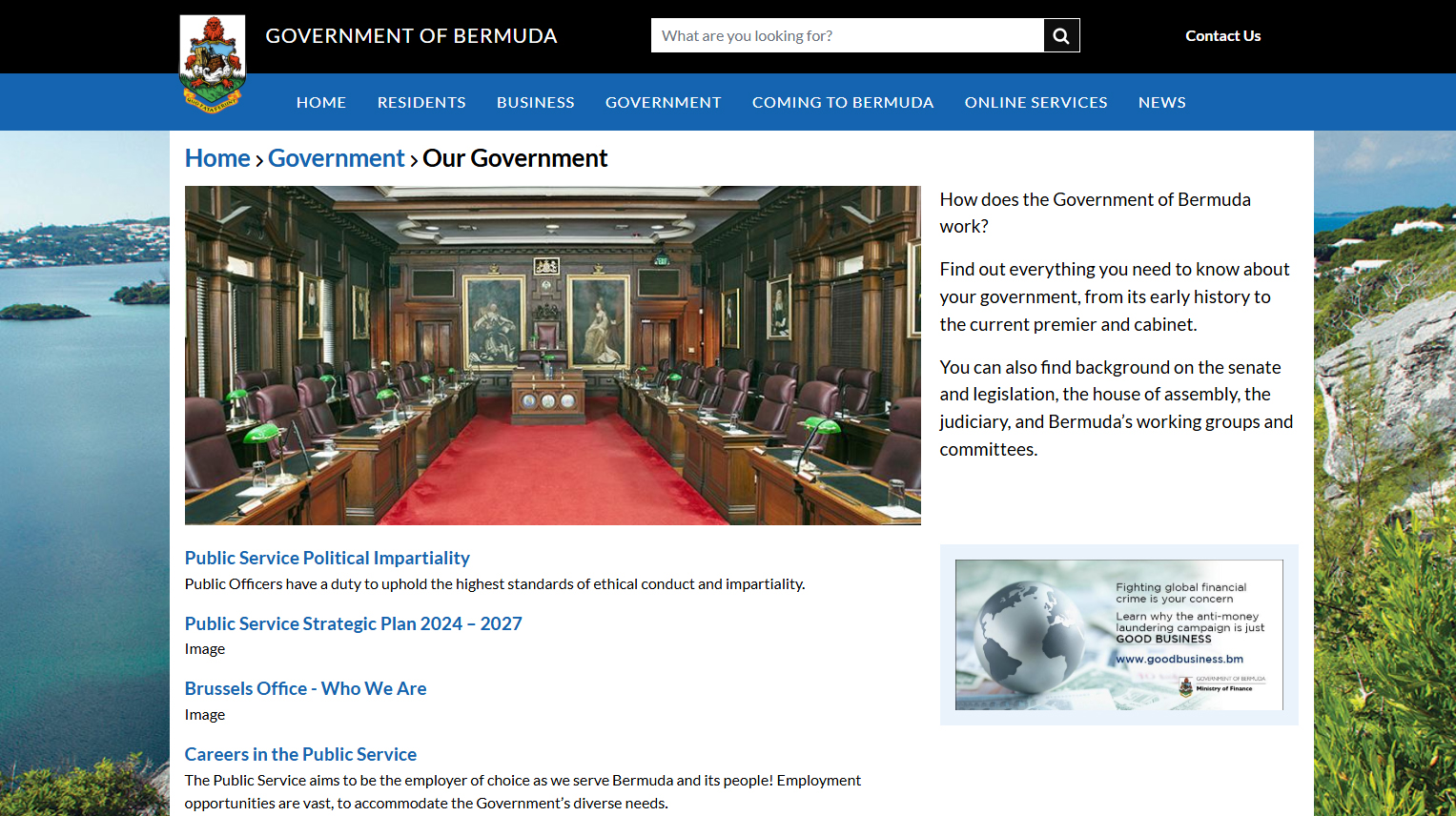
Task: Click the search magnifying glass icon
Action: point(1060,34)
